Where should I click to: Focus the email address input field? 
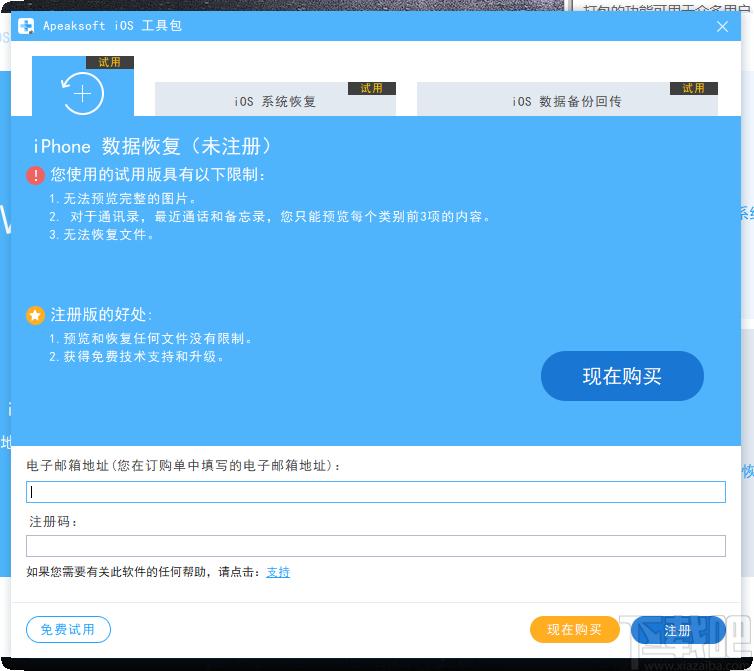pos(376,492)
